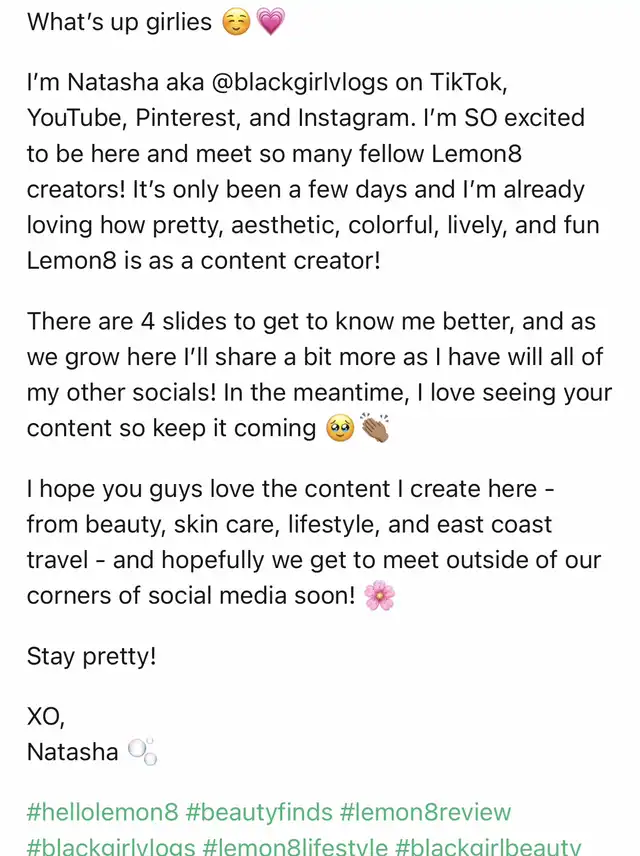Image resolution: width=640 pixels, height=856 pixels.
Task: Open the #lemon8lifestyle hashtag
Action: pos(295,846)
